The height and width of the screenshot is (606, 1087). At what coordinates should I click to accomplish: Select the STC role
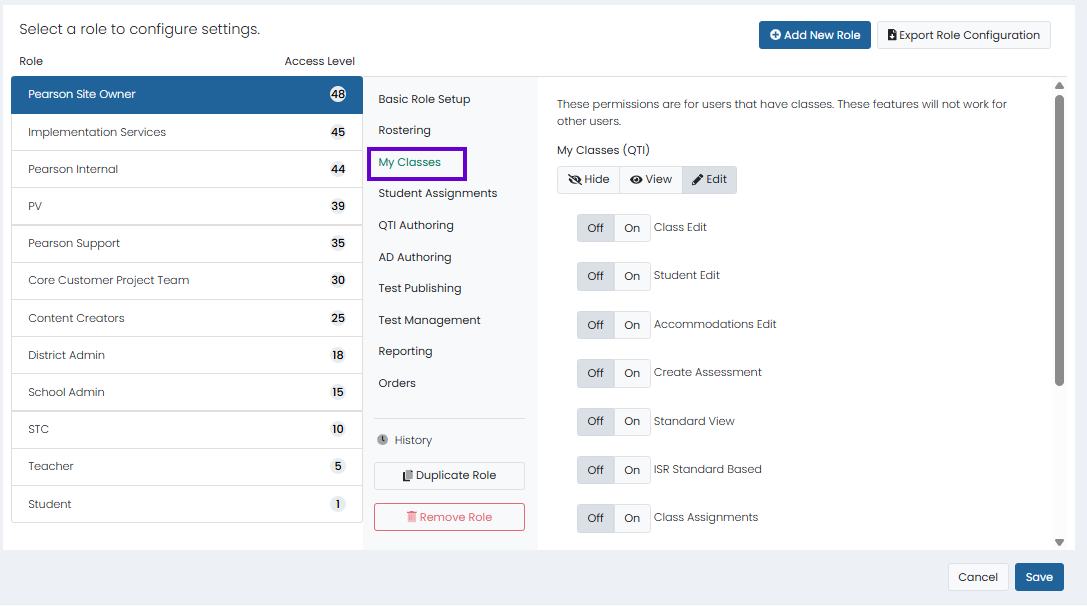pyautogui.click(x=187, y=430)
